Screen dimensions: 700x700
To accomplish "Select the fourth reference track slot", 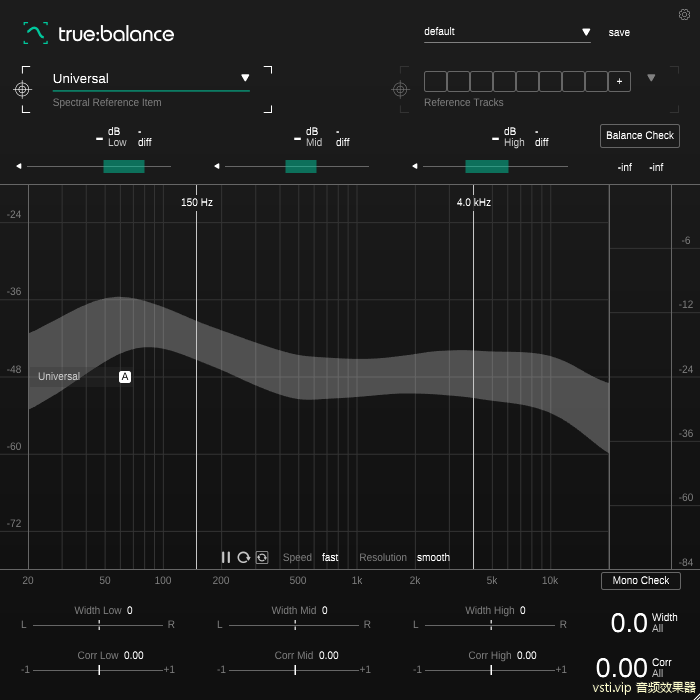I will pos(504,81).
